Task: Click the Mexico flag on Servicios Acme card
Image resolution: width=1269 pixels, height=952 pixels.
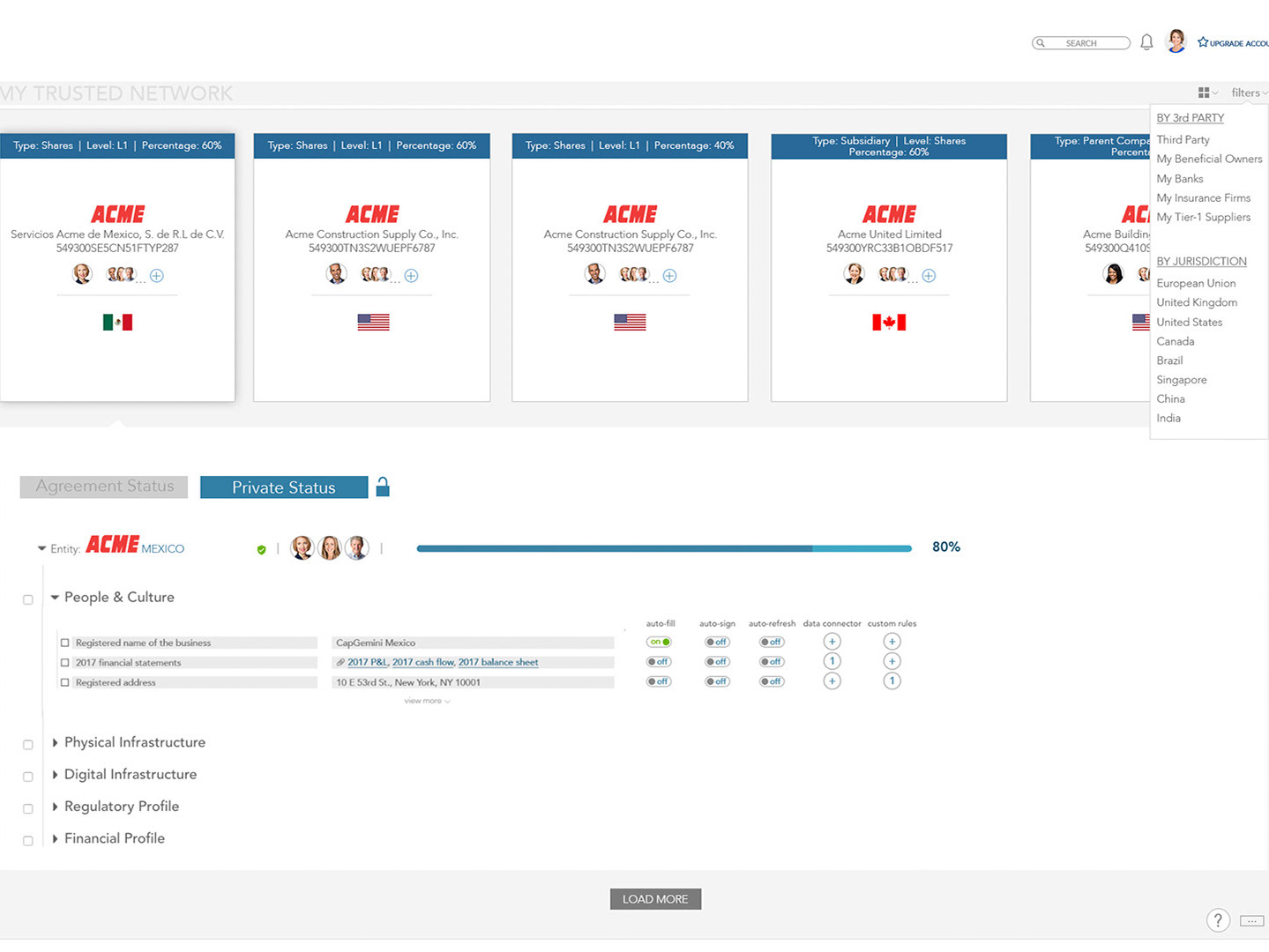Action: click(117, 323)
